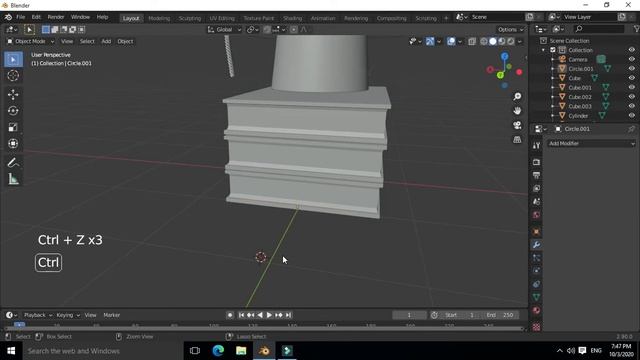Image resolution: width=640 pixels, height=360 pixels.
Task: Switch to the Modeling workspace tab
Action: point(159,18)
